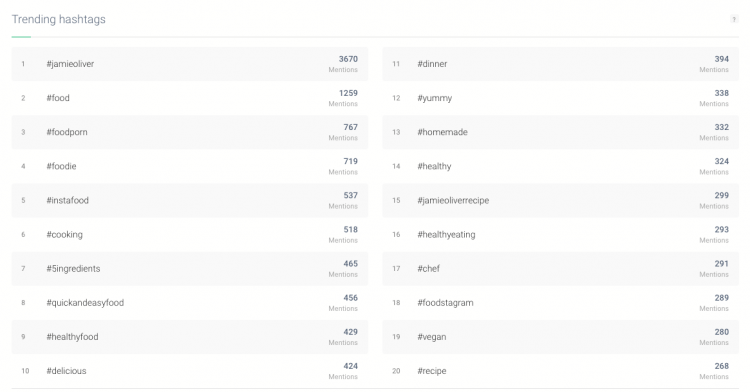Open the #jamieoliver hashtag
Image resolution: width=750 pixels, height=392 pixels.
tap(70, 64)
